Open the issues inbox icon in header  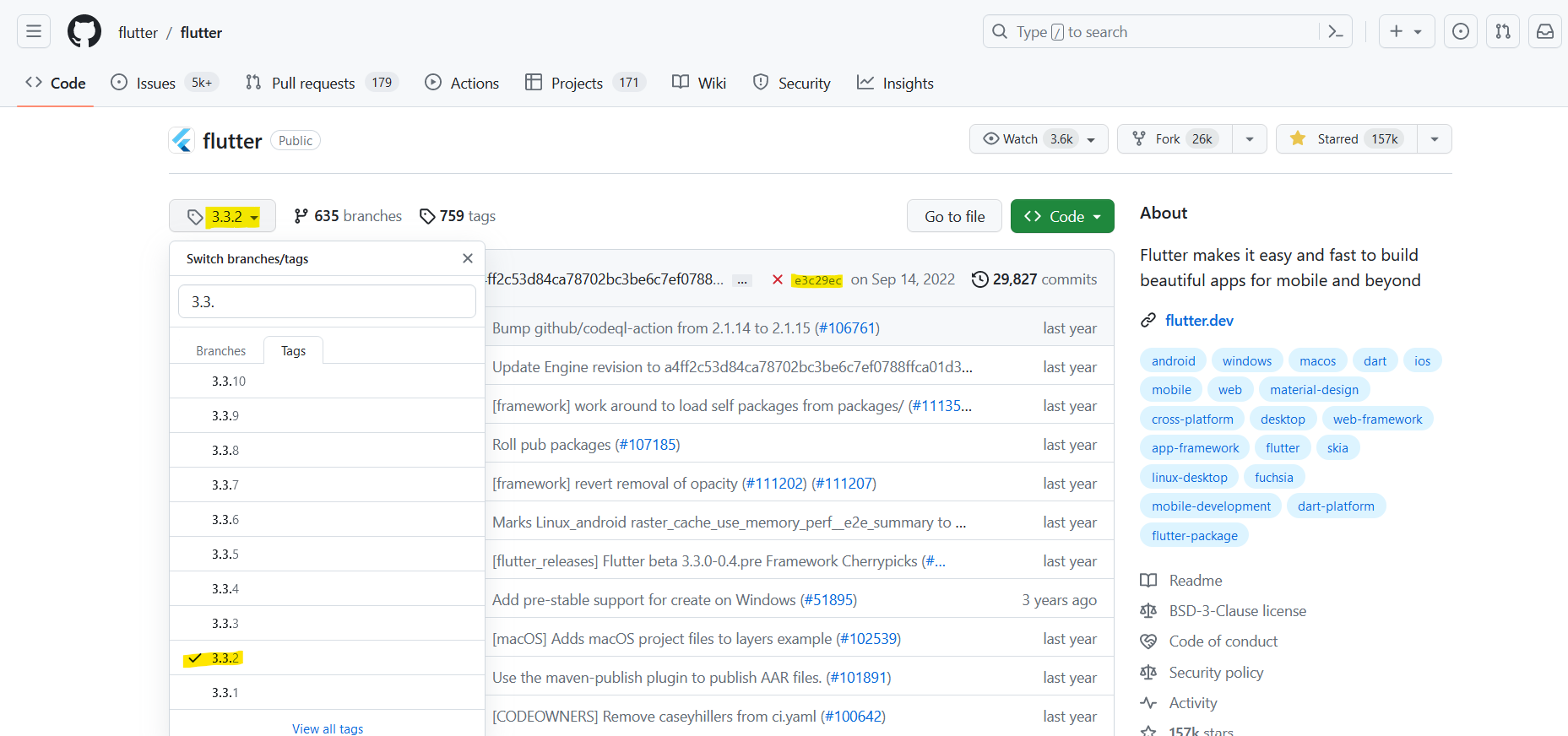1461,32
